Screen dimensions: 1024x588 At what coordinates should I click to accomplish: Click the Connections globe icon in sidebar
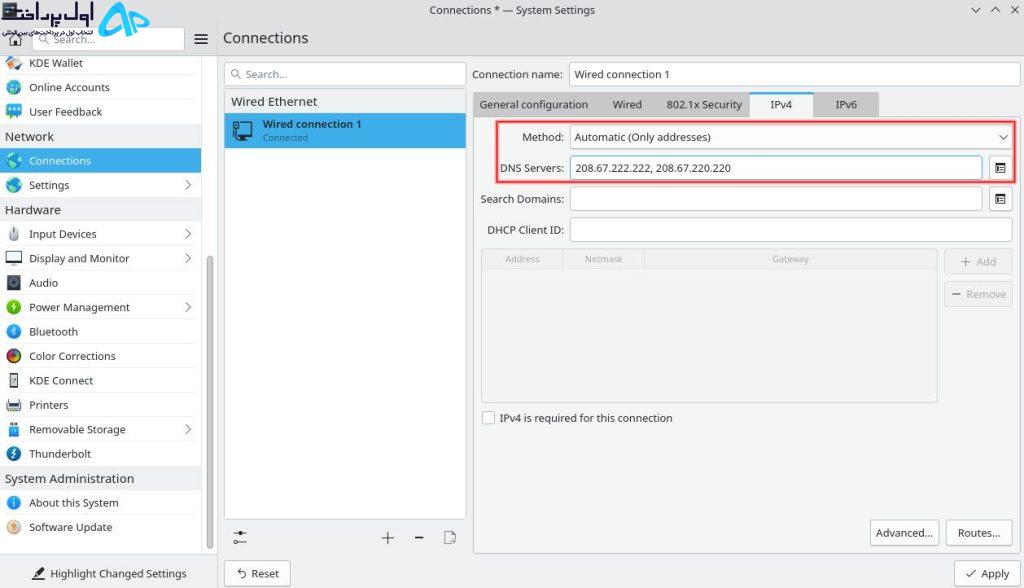[x=13, y=161]
